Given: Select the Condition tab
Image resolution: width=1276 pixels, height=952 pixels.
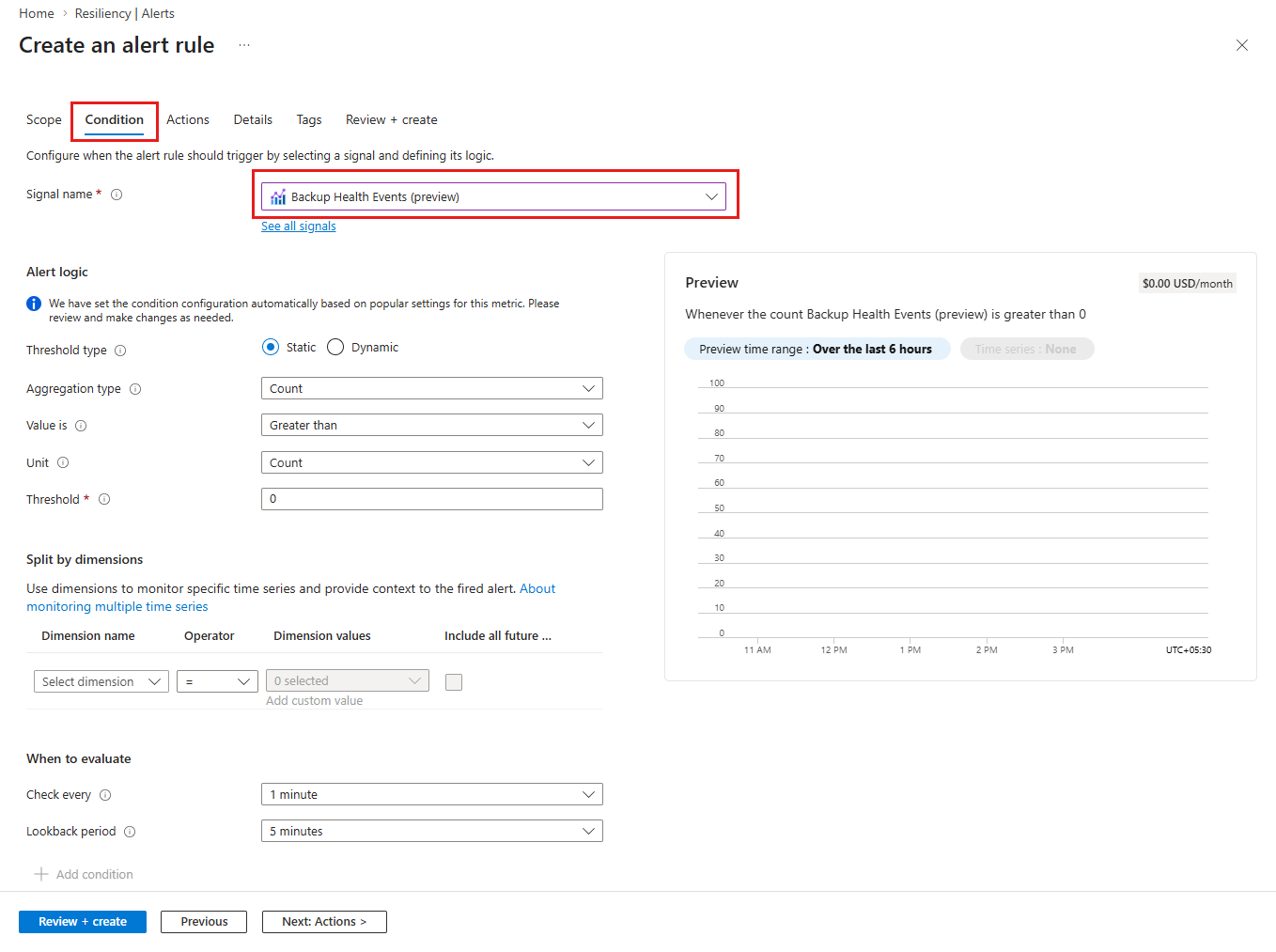Looking at the screenshot, I should [115, 119].
